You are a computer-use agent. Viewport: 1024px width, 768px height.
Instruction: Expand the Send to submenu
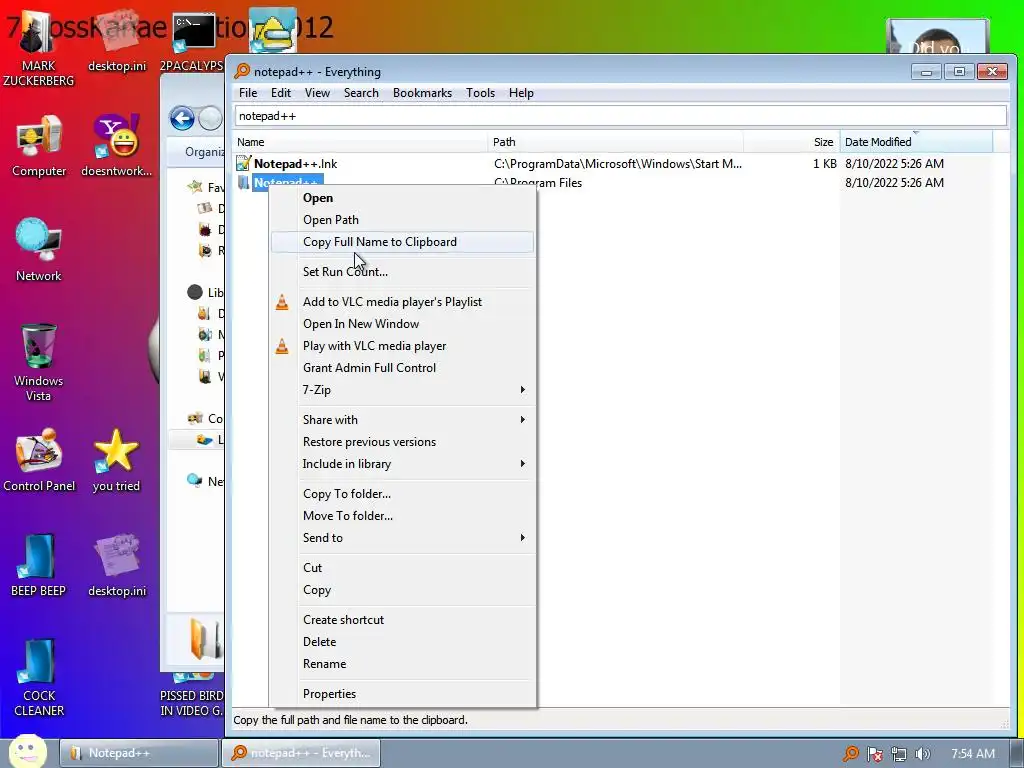414,537
